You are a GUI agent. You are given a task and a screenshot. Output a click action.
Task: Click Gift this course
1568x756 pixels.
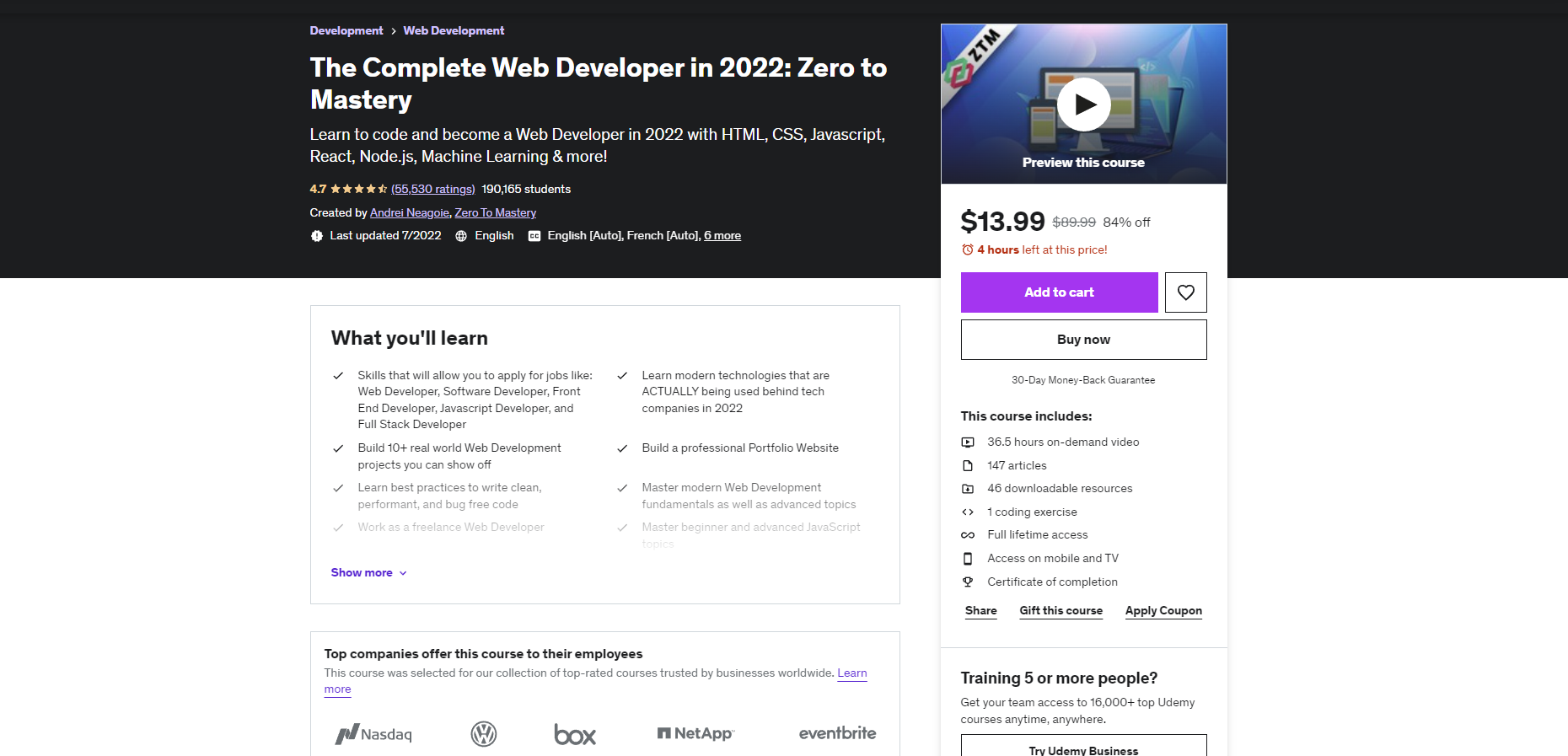pos(1061,611)
